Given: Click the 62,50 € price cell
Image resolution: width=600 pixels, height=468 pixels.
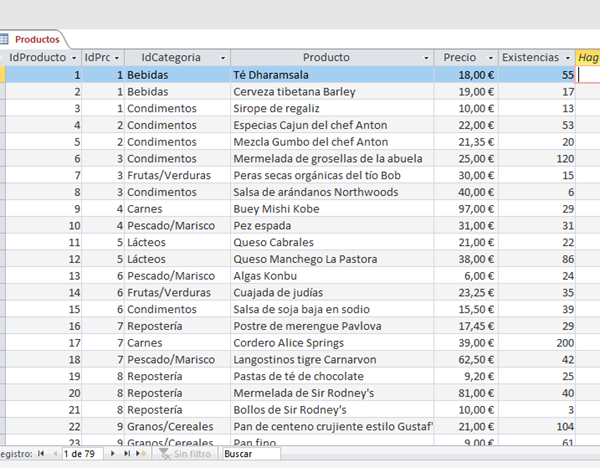Looking at the screenshot, I should (466, 359).
